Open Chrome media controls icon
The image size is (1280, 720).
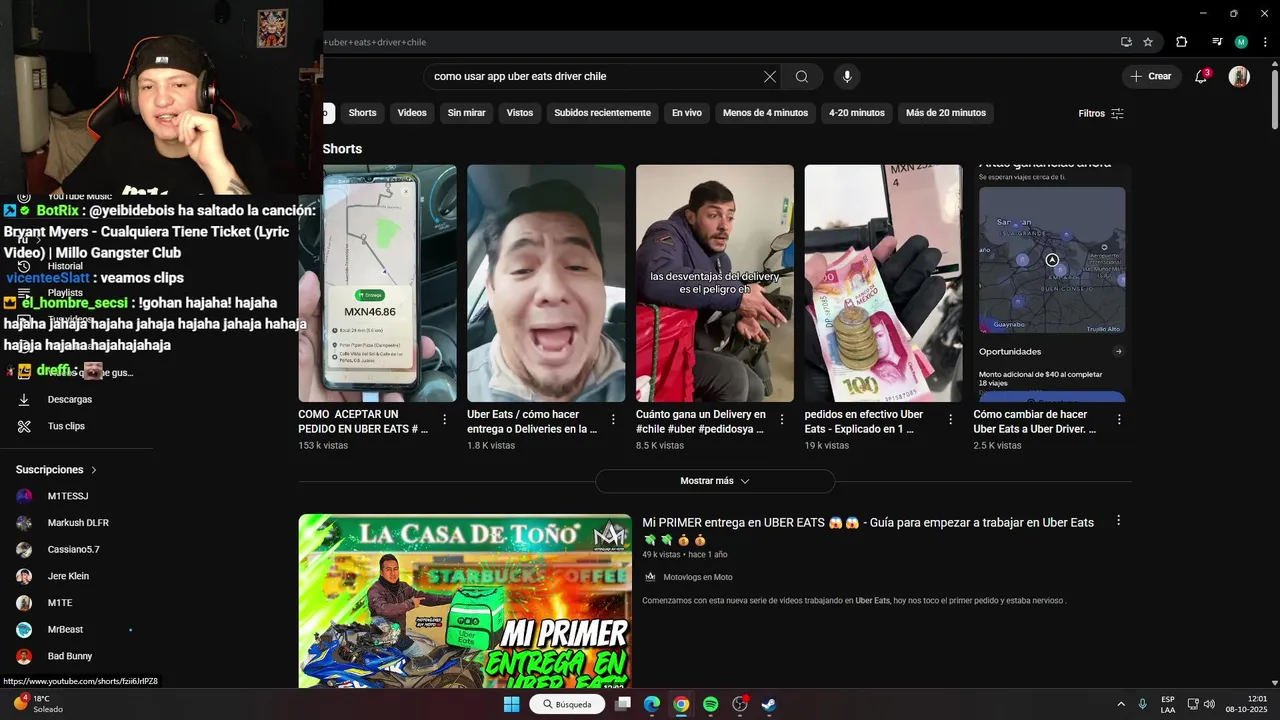(1217, 42)
